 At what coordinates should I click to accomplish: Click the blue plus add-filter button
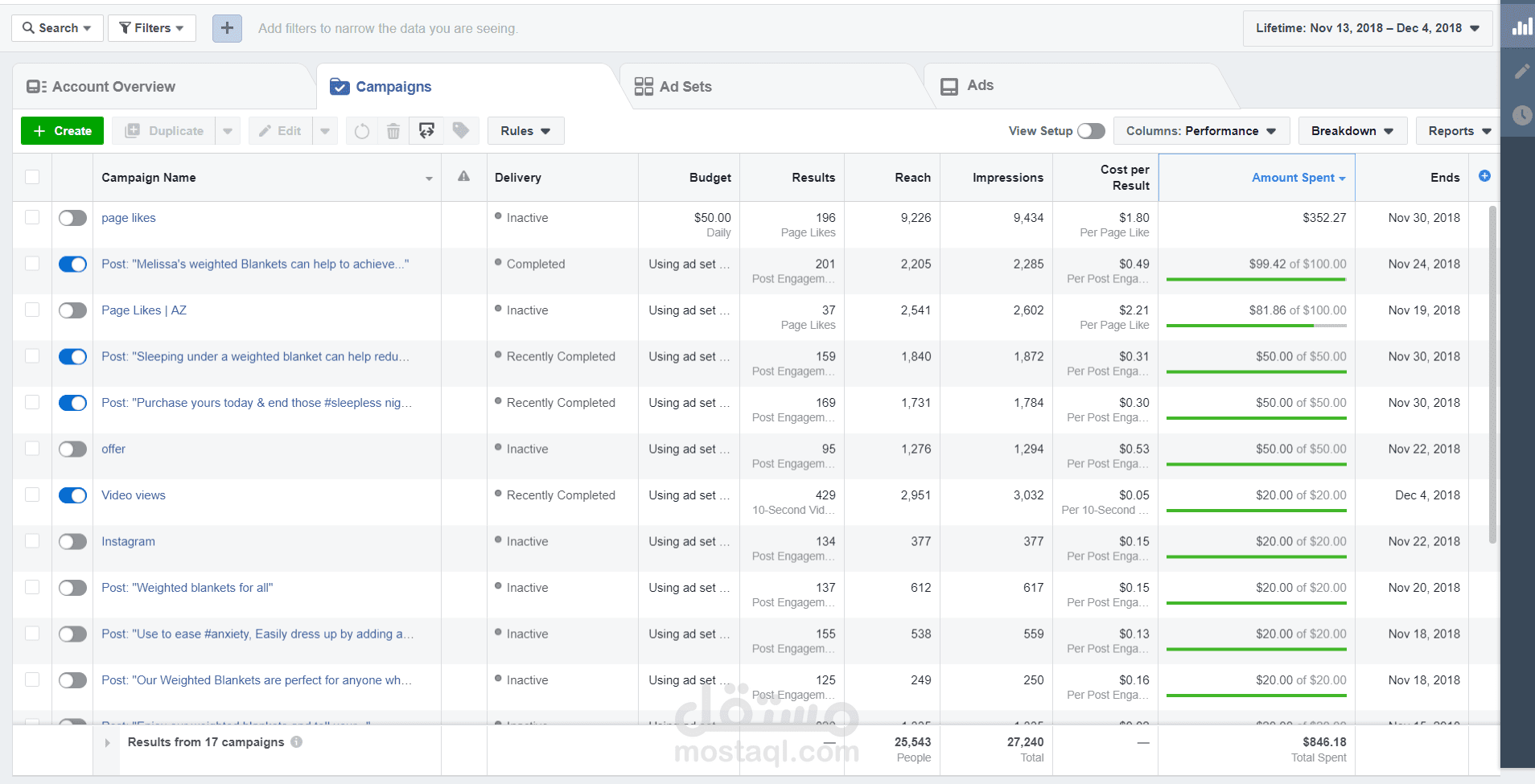[x=227, y=28]
